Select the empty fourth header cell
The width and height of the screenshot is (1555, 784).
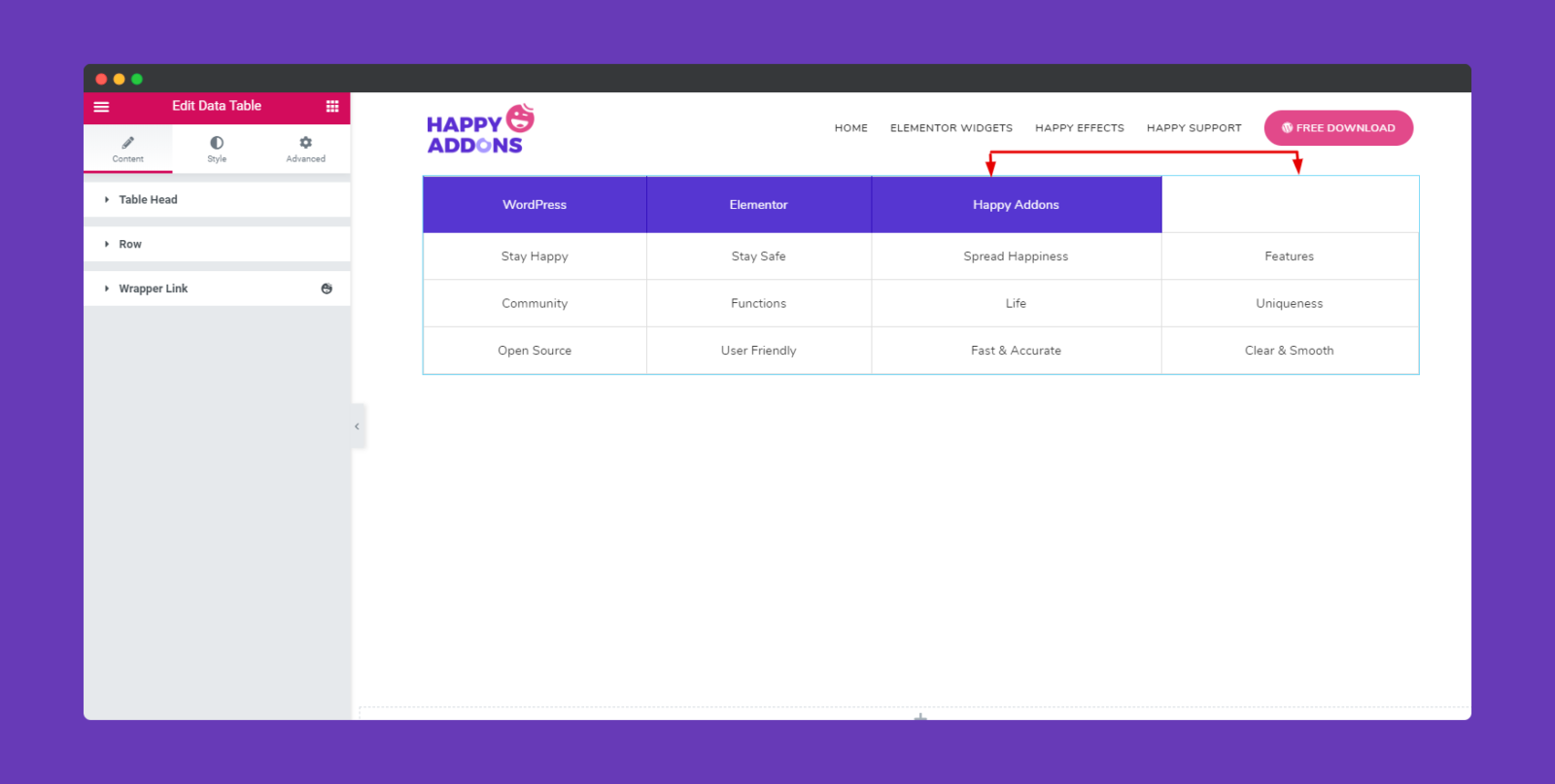pyautogui.click(x=1290, y=205)
